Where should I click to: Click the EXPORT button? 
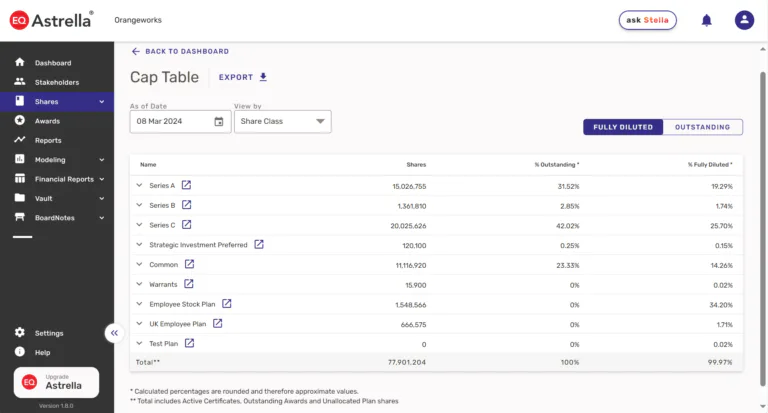tap(243, 77)
